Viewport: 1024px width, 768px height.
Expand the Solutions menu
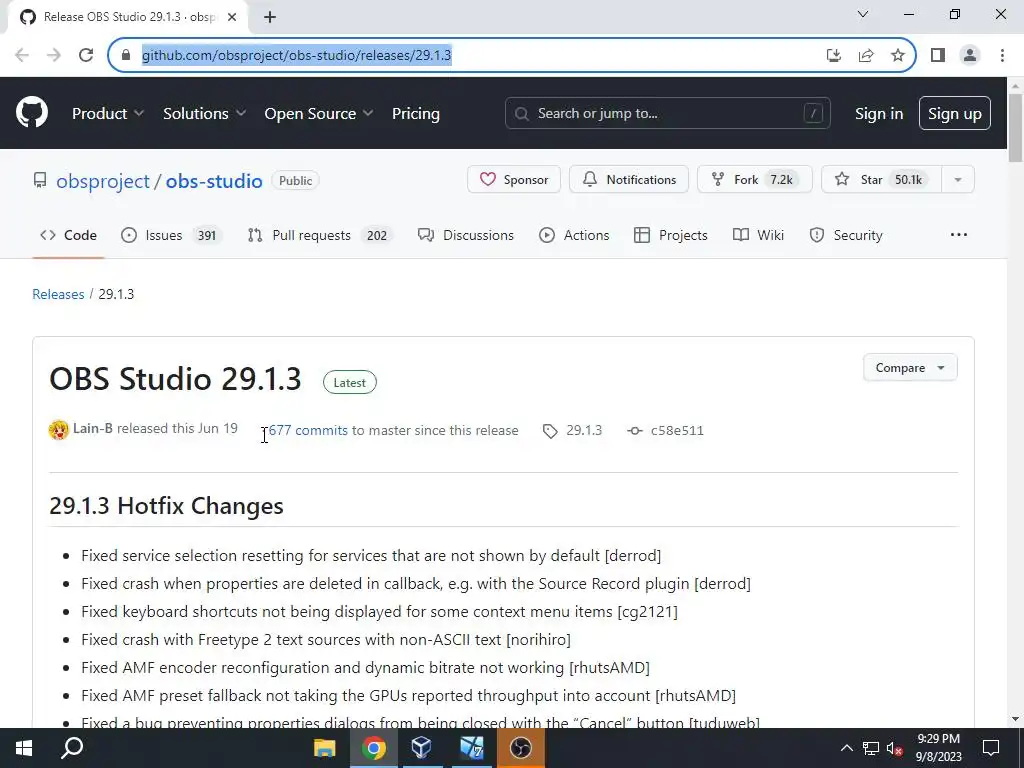point(204,113)
